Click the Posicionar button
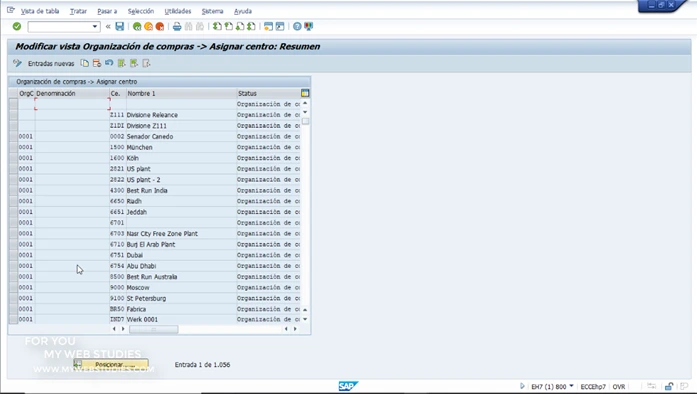 pyautogui.click(x=111, y=365)
